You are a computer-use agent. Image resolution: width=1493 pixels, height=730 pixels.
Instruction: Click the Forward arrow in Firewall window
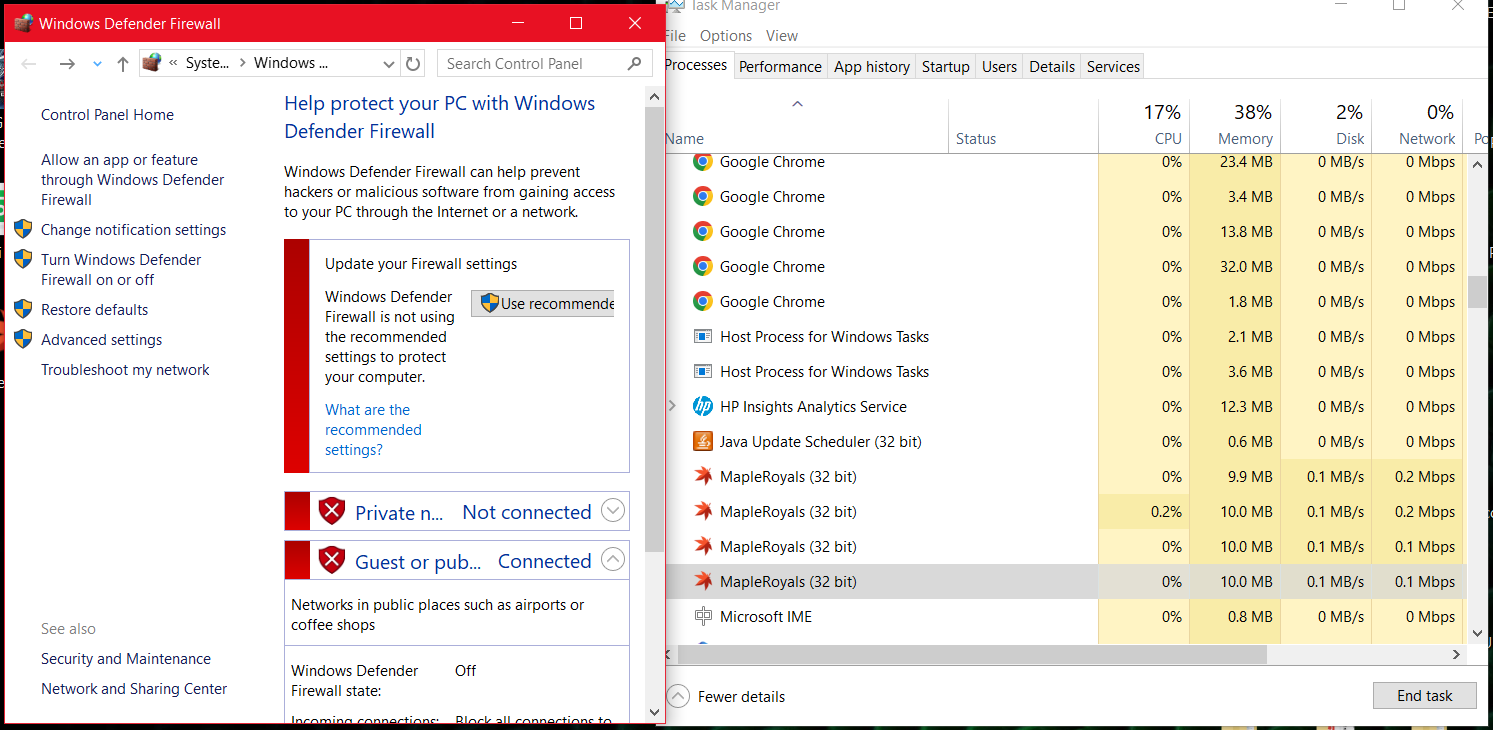coord(67,64)
